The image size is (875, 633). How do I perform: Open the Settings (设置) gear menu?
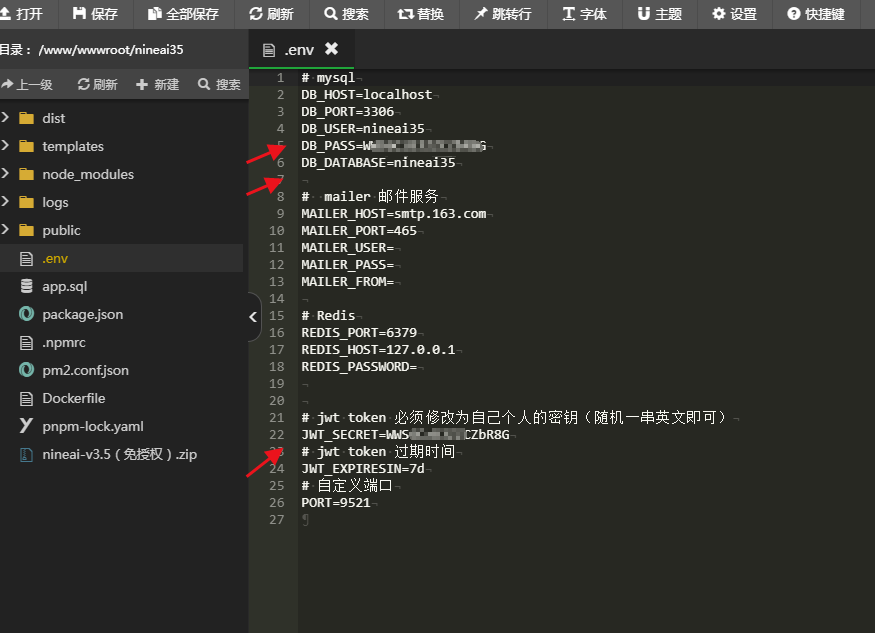click(734, 14)
